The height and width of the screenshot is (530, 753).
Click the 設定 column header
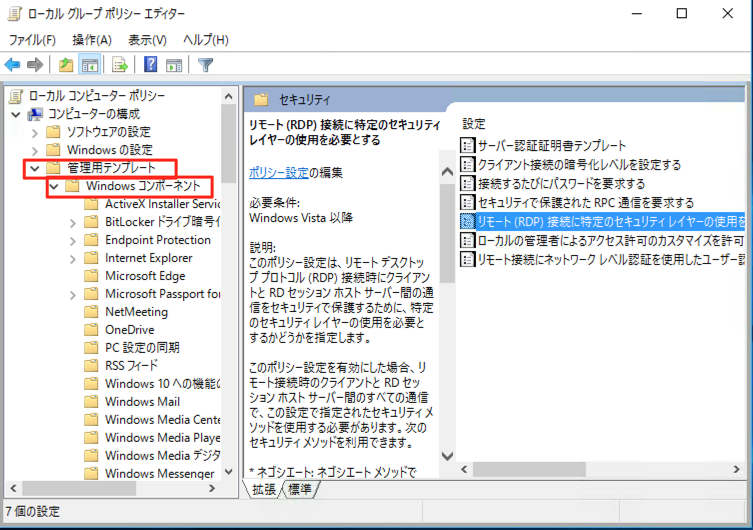point(474,124)
